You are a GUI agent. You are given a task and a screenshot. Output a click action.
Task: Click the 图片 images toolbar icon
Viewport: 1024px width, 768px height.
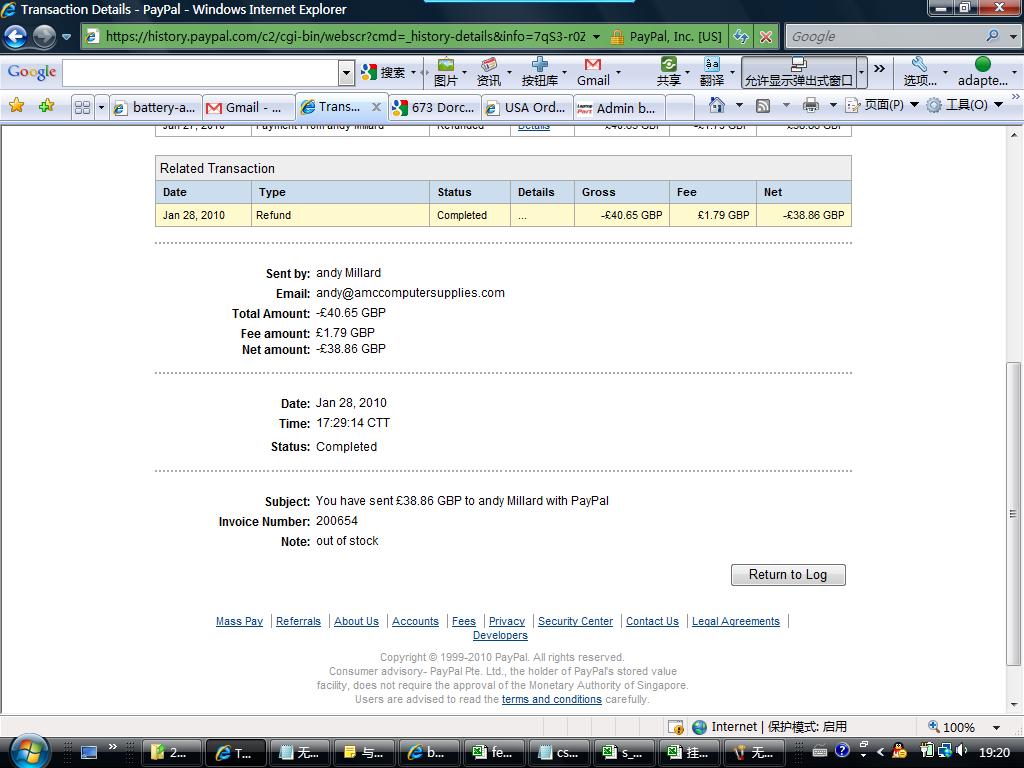tap(446, 72)
